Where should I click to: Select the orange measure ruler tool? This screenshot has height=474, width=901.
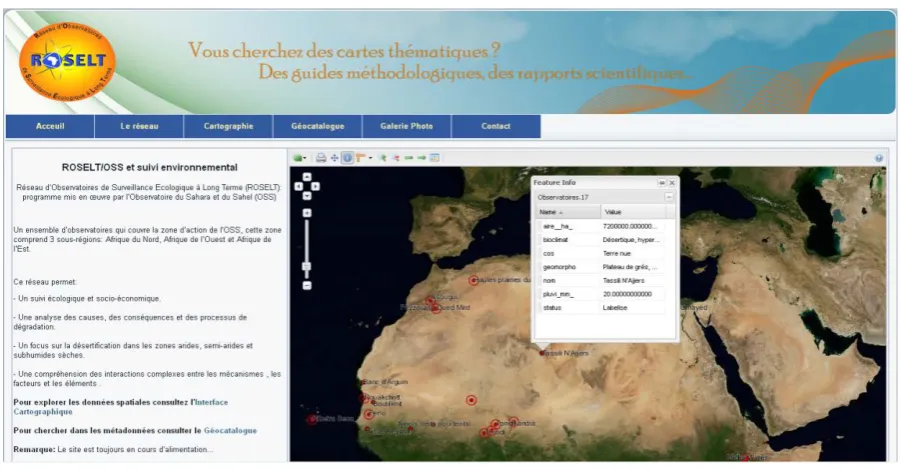tap(361, 158)
